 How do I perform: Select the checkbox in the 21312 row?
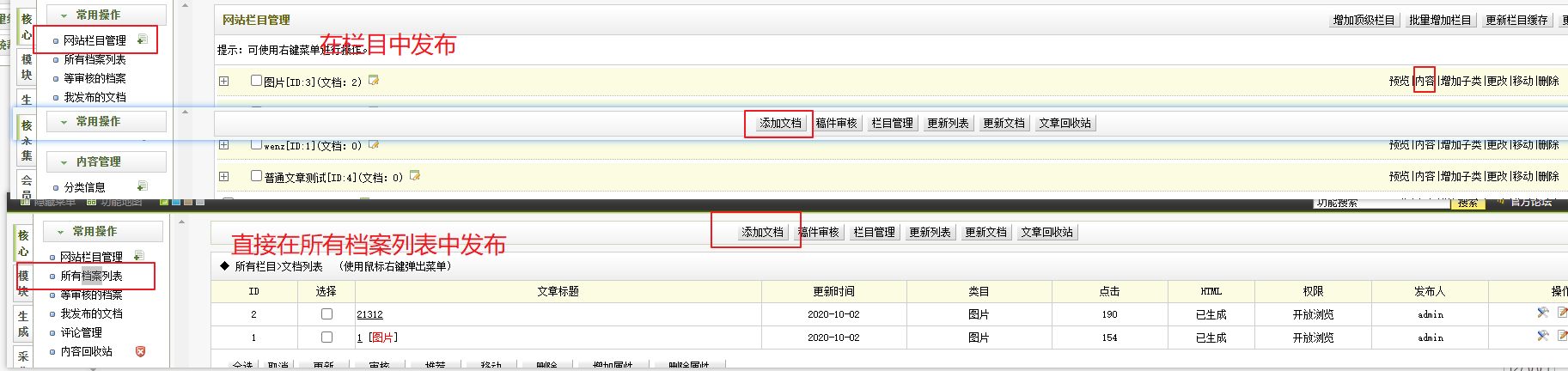click(x=326, y=314)
